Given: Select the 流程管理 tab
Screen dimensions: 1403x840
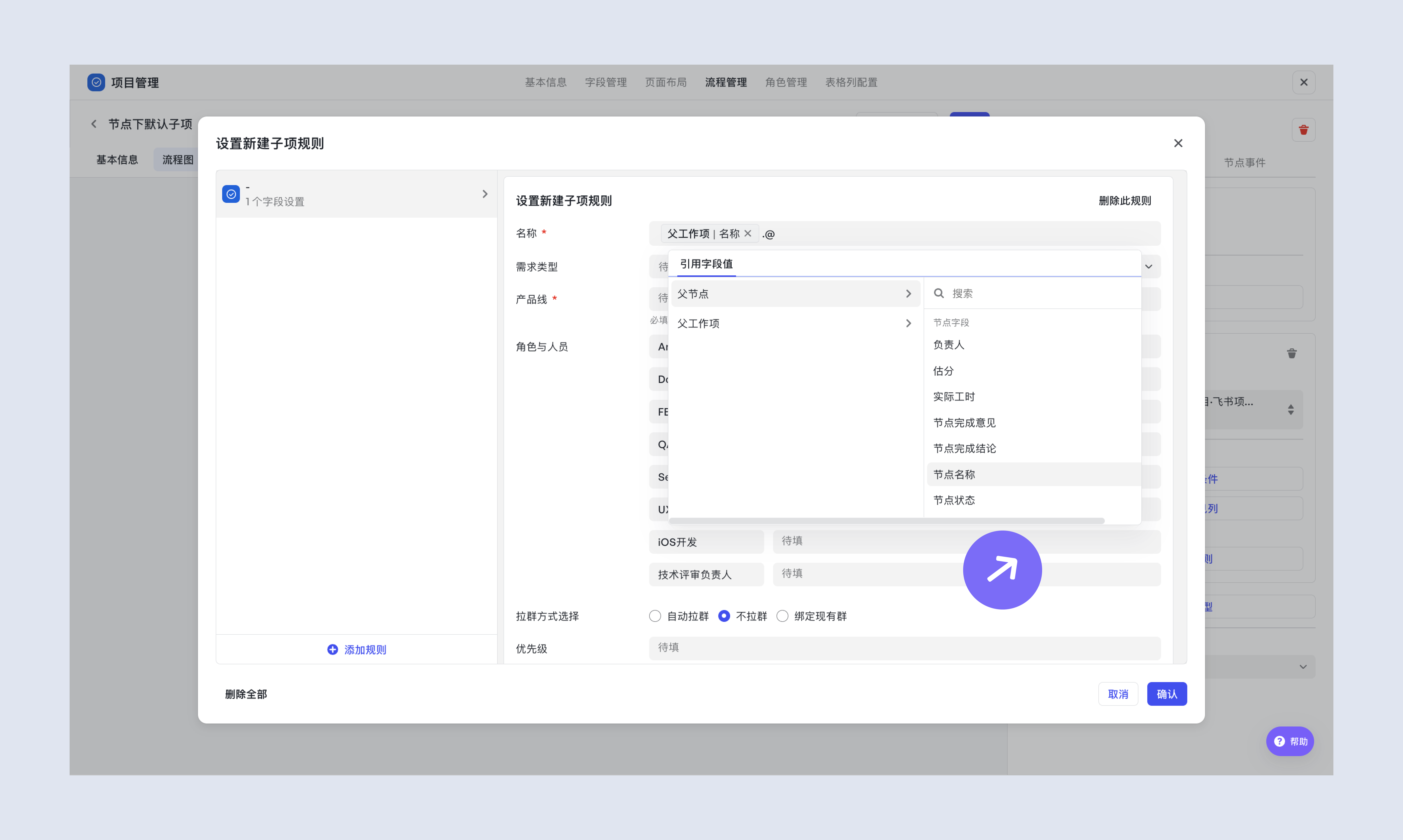Looking at the screenshot, I should (726, 82).
